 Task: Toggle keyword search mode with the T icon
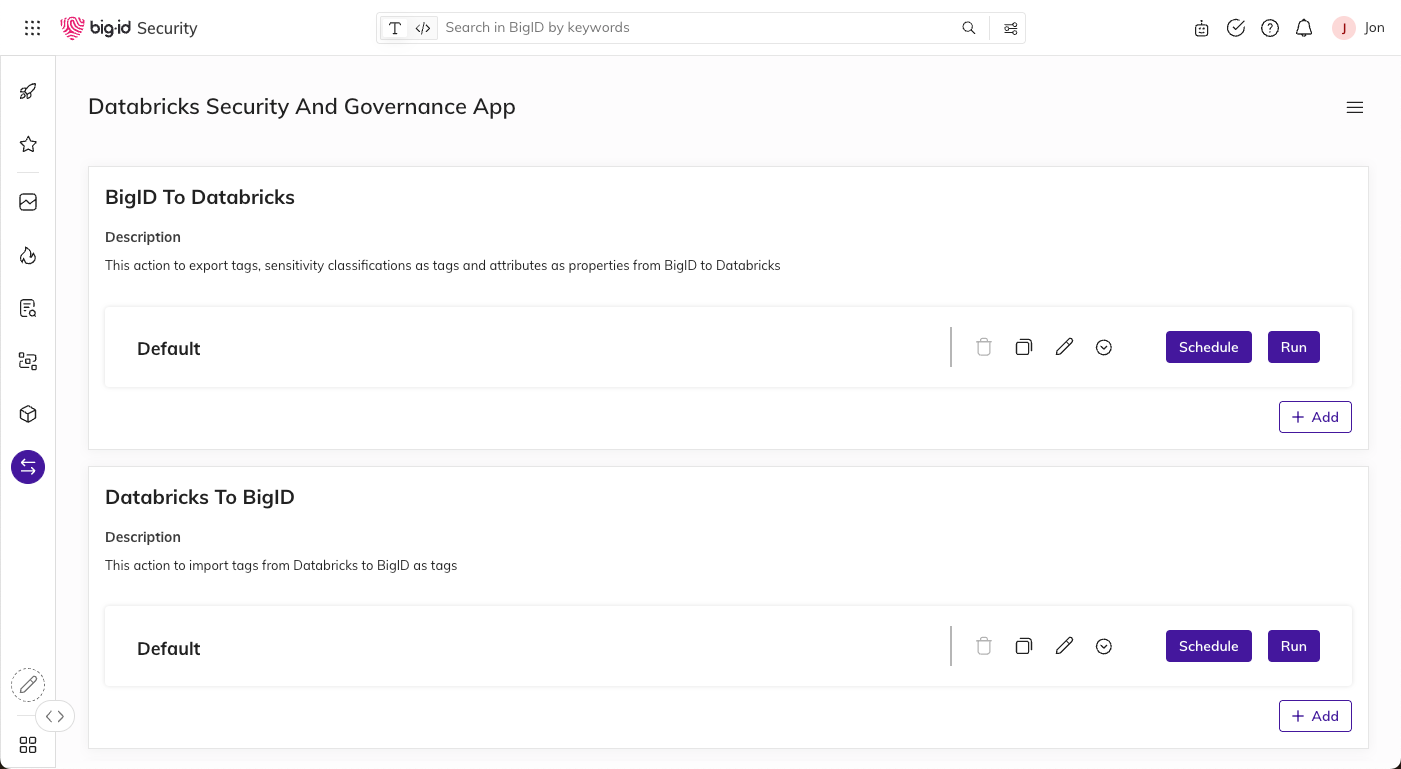[x=394, y=28]
